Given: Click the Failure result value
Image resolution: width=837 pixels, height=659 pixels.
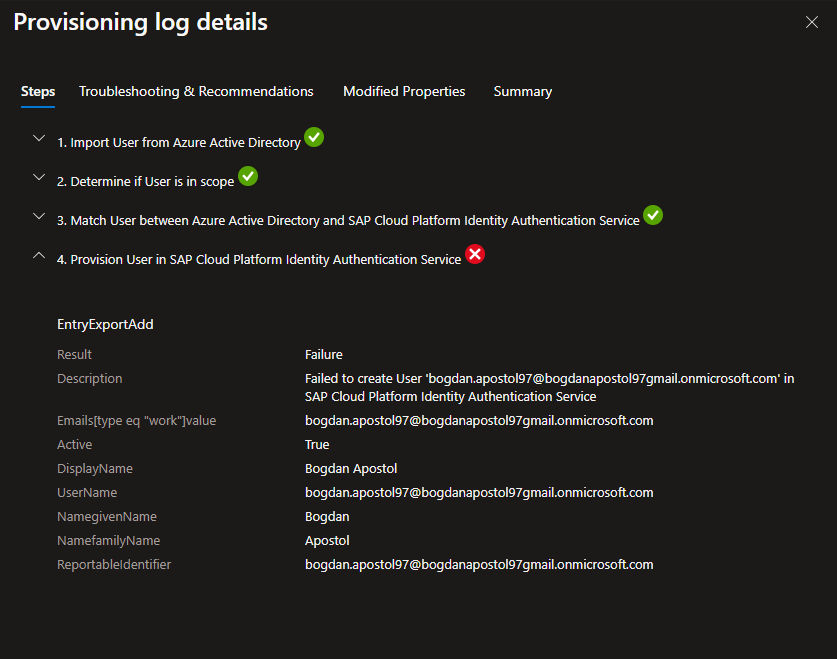Looking at the screenshot, I should pos(323,354).
